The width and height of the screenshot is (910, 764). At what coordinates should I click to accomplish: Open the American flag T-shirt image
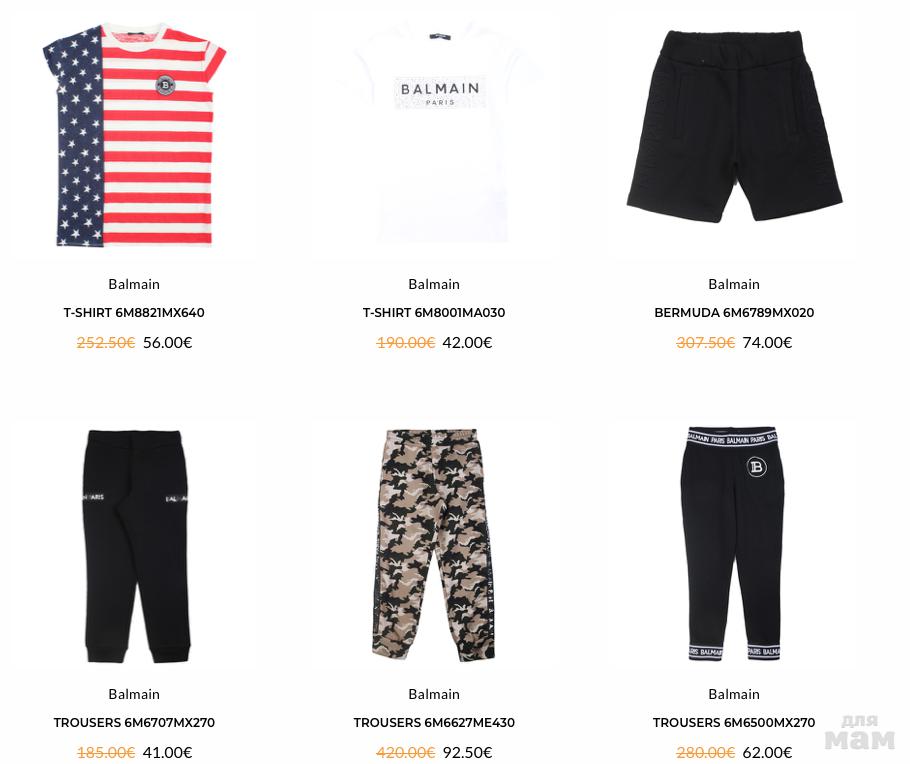pos(134,135)
